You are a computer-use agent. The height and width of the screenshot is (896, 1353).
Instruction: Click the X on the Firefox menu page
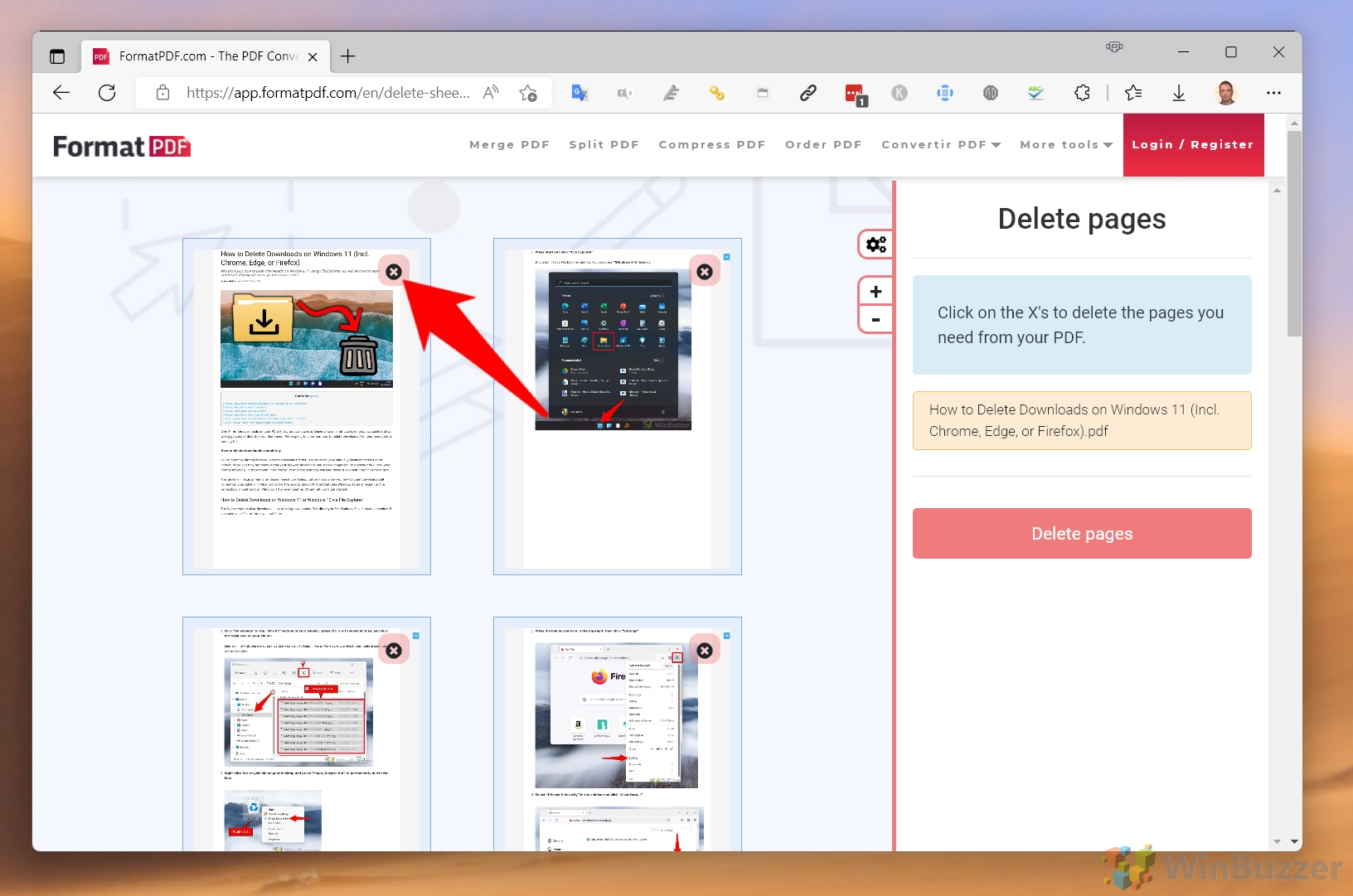pos(705,651)
